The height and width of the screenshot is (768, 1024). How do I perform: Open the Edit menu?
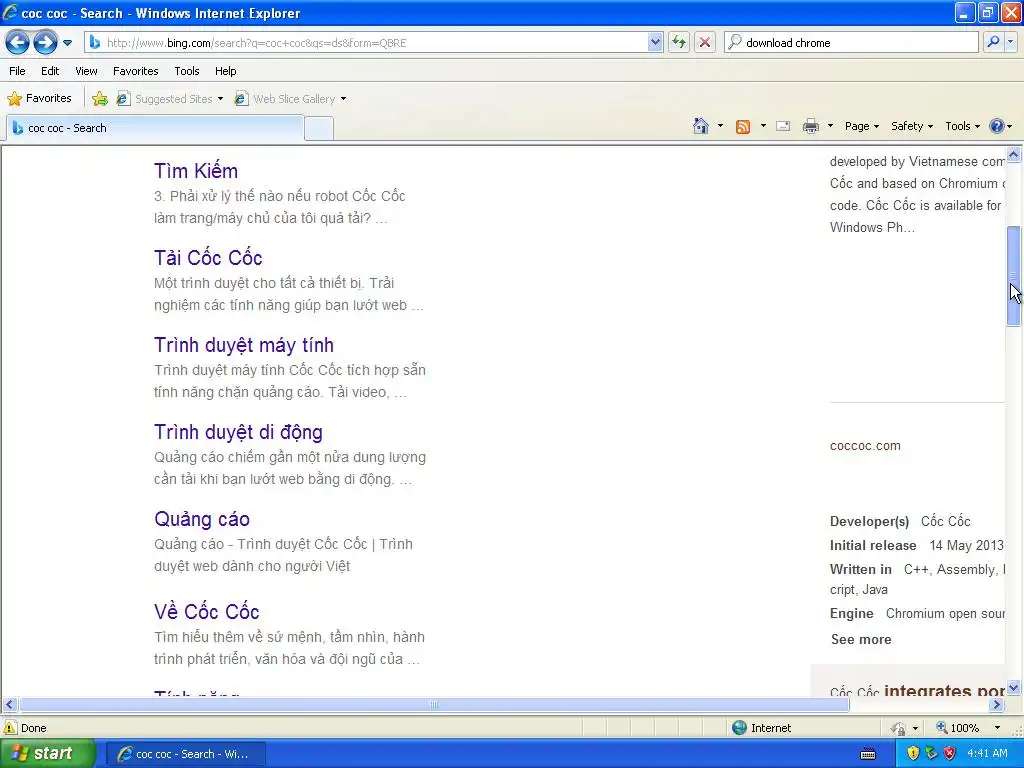(x=50, y=71)
